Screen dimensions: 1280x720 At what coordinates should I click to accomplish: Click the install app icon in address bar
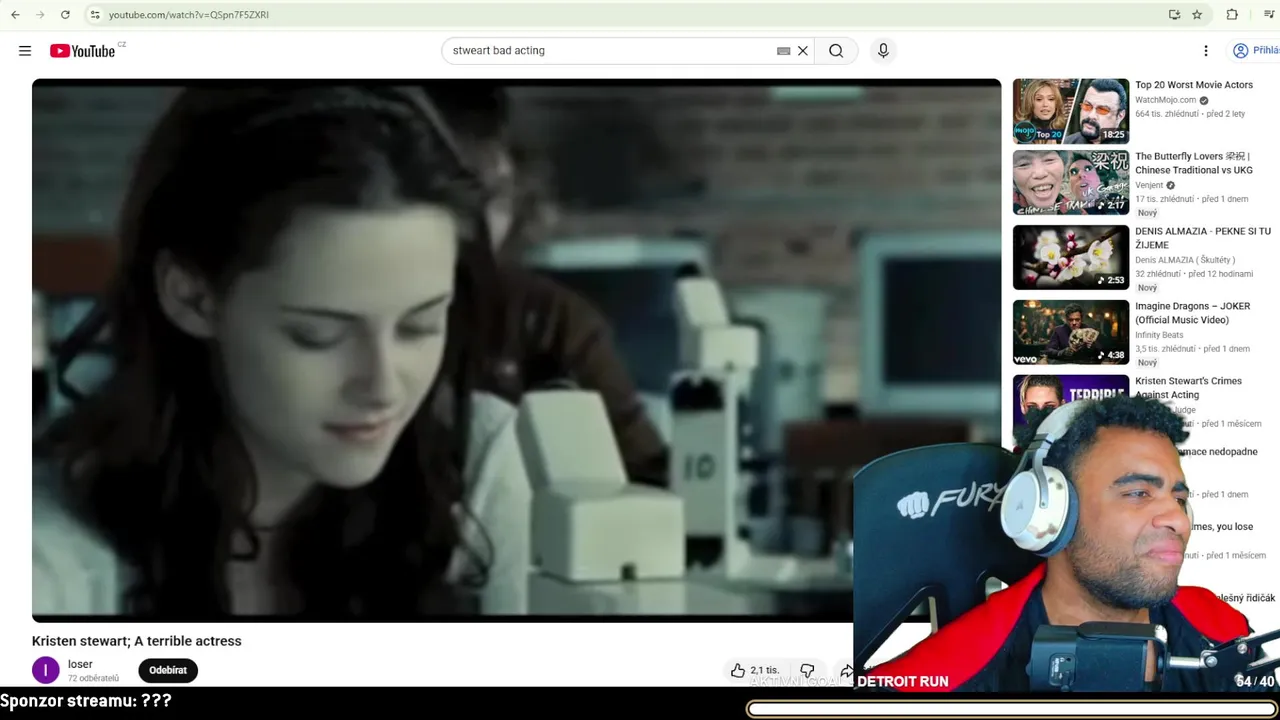[1174, 15]
